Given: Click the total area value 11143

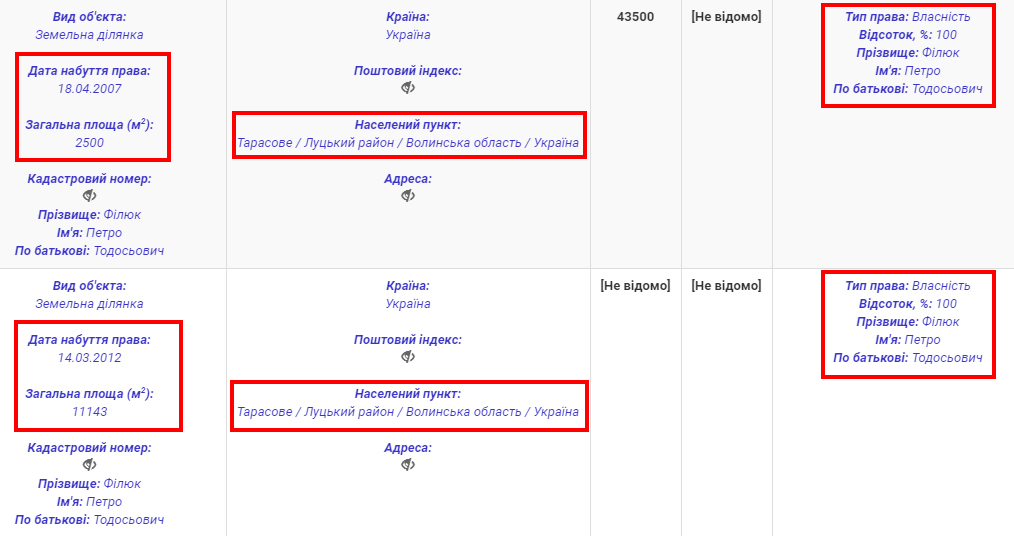Looking at the screenshot, I should pyautogui.click(x=89, y=412).
